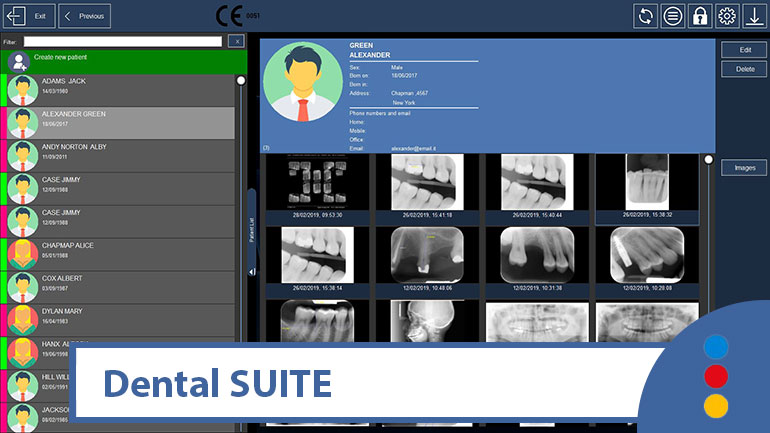Open settings with the gear icon

tap(727, 16)
